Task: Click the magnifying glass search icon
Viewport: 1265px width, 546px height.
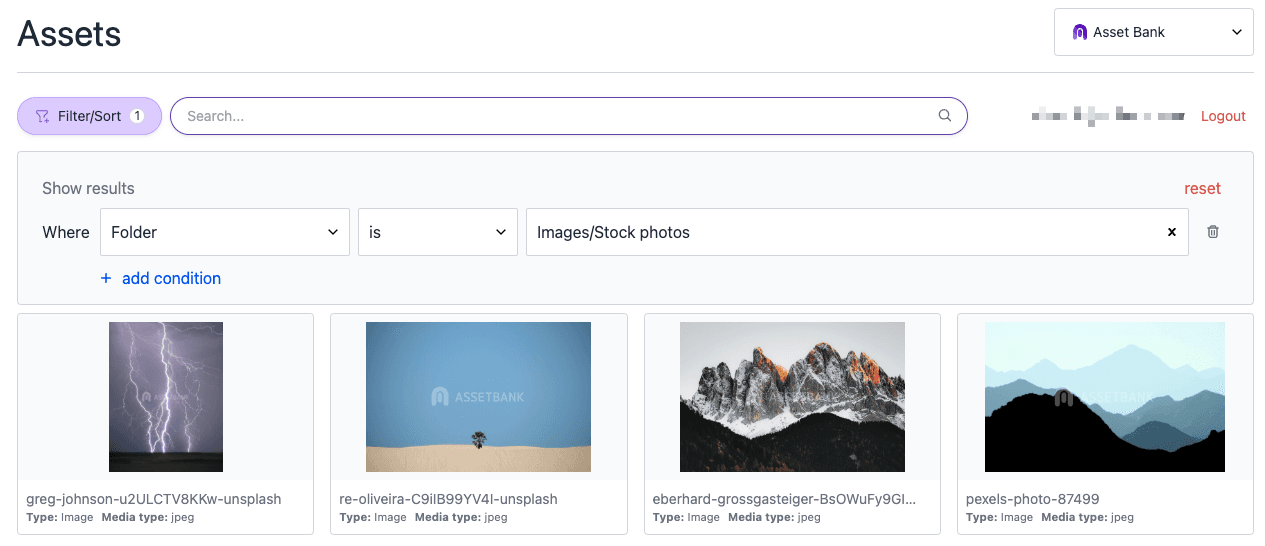Action: click(945, 116)
